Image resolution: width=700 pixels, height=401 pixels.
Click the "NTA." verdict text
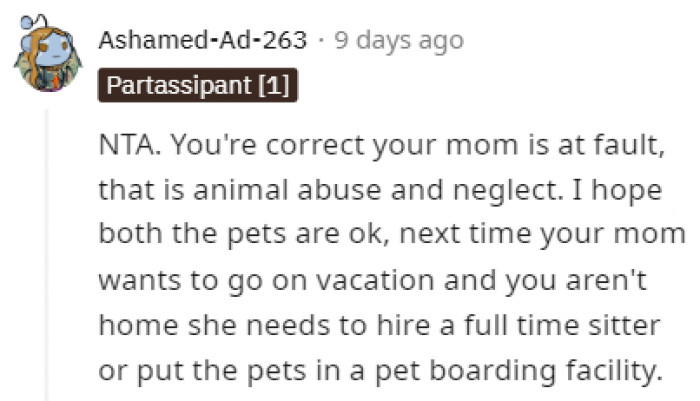tap(125, 147)
